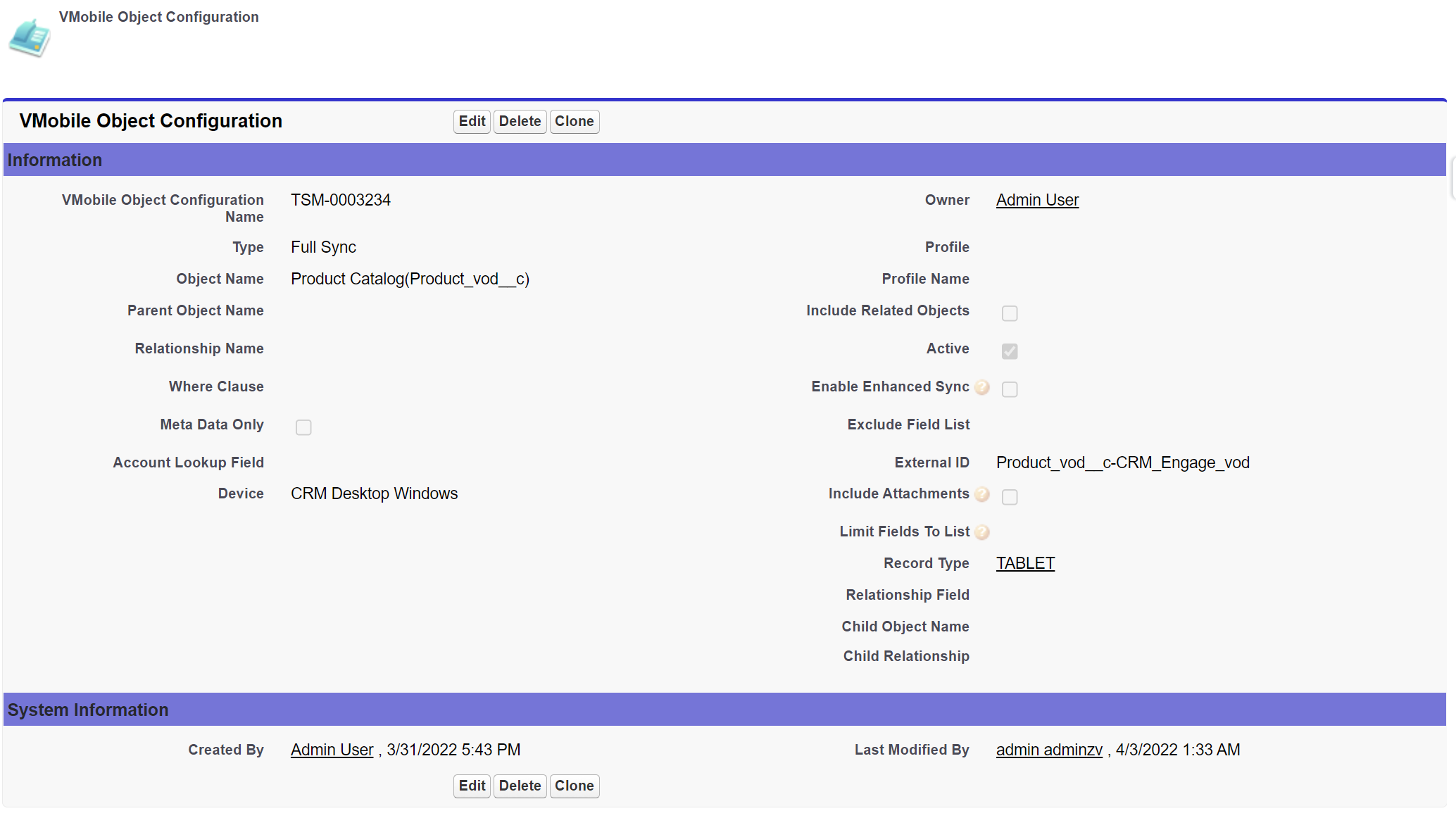This screenshot has height=818, width=1456.
Task: Click the VMobile Object Configuration phone icon
Action: pos(30,38)
